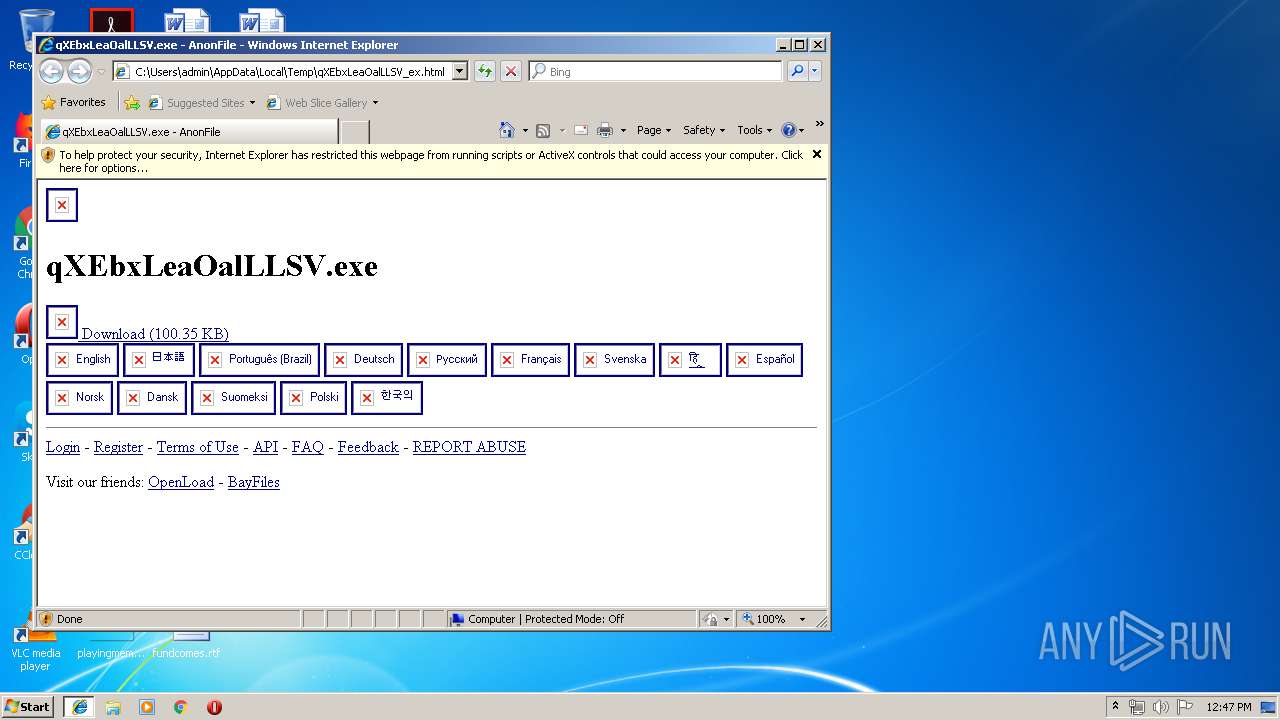The height and width of the screenshot is (720, 1280).
Task: Click the REPORT ABUSE link
Action: tap(469, 447)
